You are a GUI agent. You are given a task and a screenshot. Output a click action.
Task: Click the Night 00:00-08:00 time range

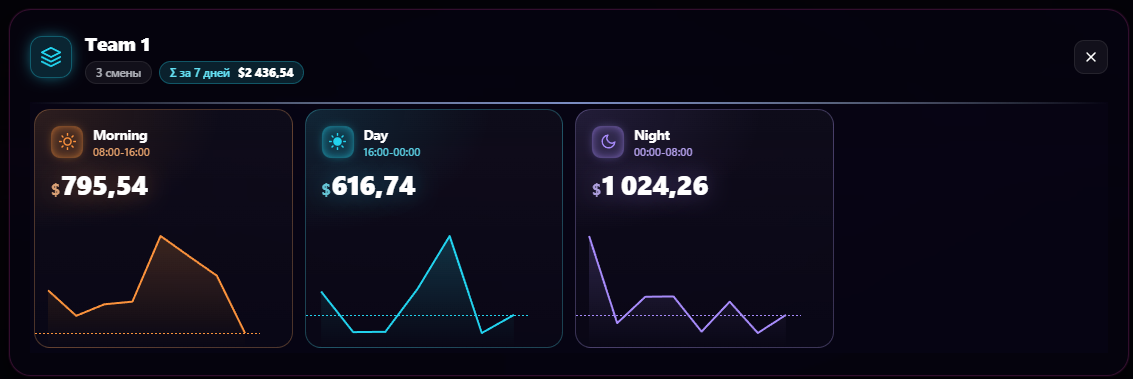pos(663,152)
